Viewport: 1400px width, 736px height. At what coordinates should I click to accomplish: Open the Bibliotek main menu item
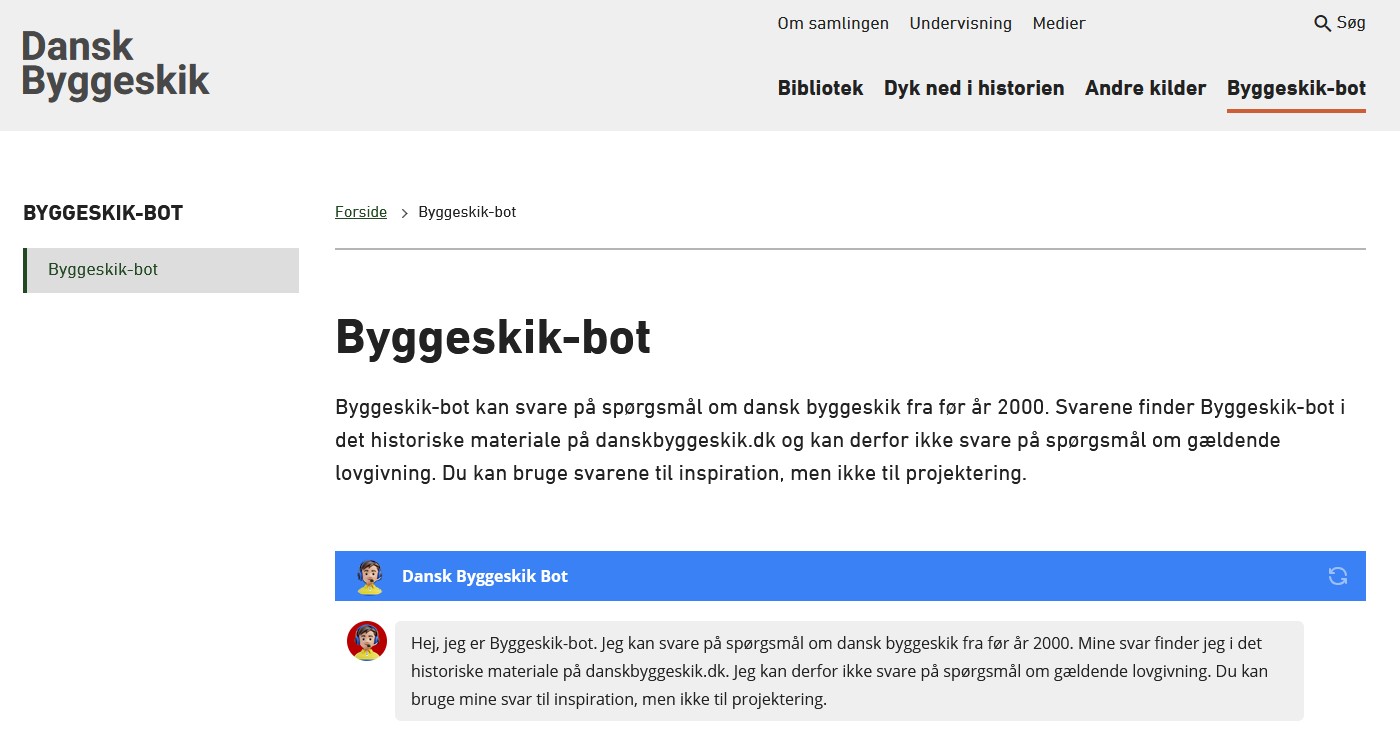tap(820, 88)
